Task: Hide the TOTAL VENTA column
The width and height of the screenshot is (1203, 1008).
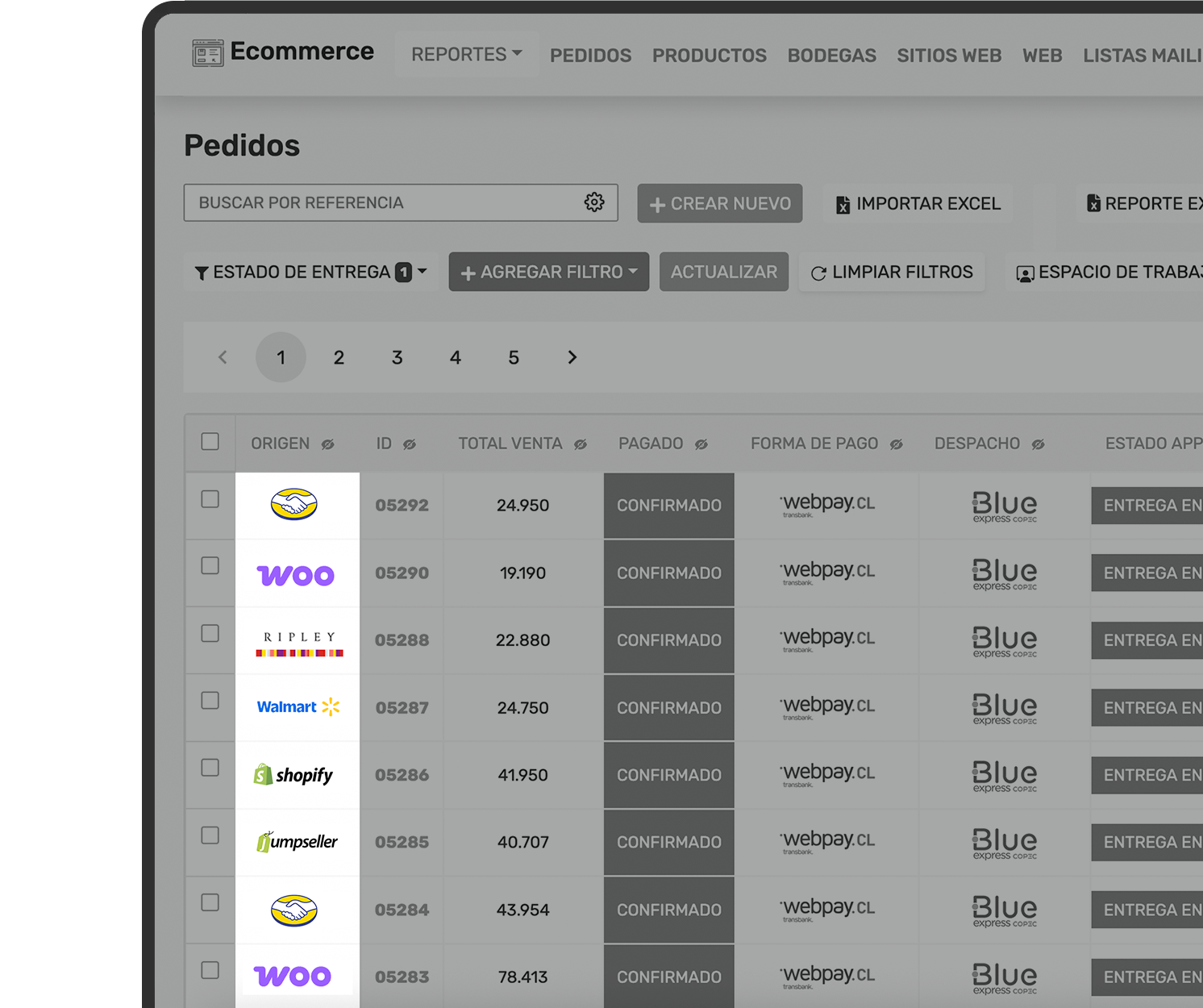Action: point(580,444)
